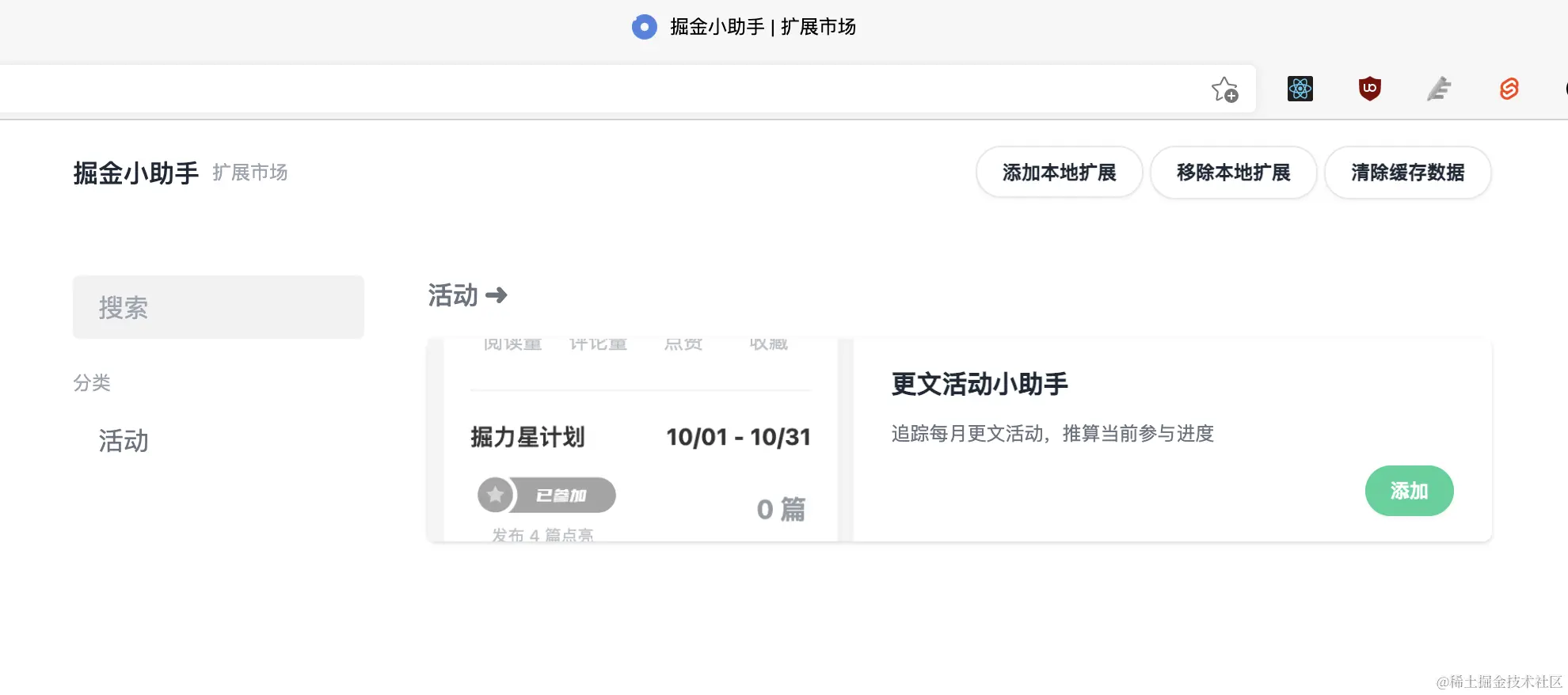Click the 掘力星计划 text in preview
The width and height of the screenshot is (1568, 695).
[527, 437]
